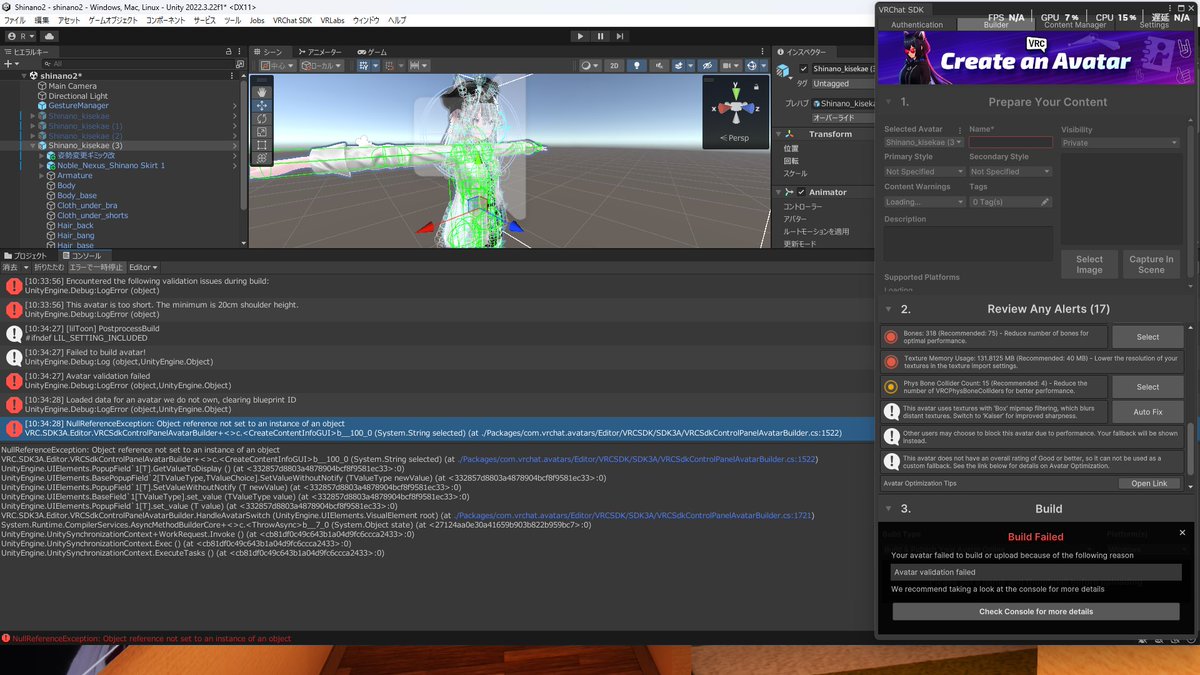Viewport: 1200px width, 675px height.
Task: Open the ローカル handle rotation dropdown
Action: [321, 66]
